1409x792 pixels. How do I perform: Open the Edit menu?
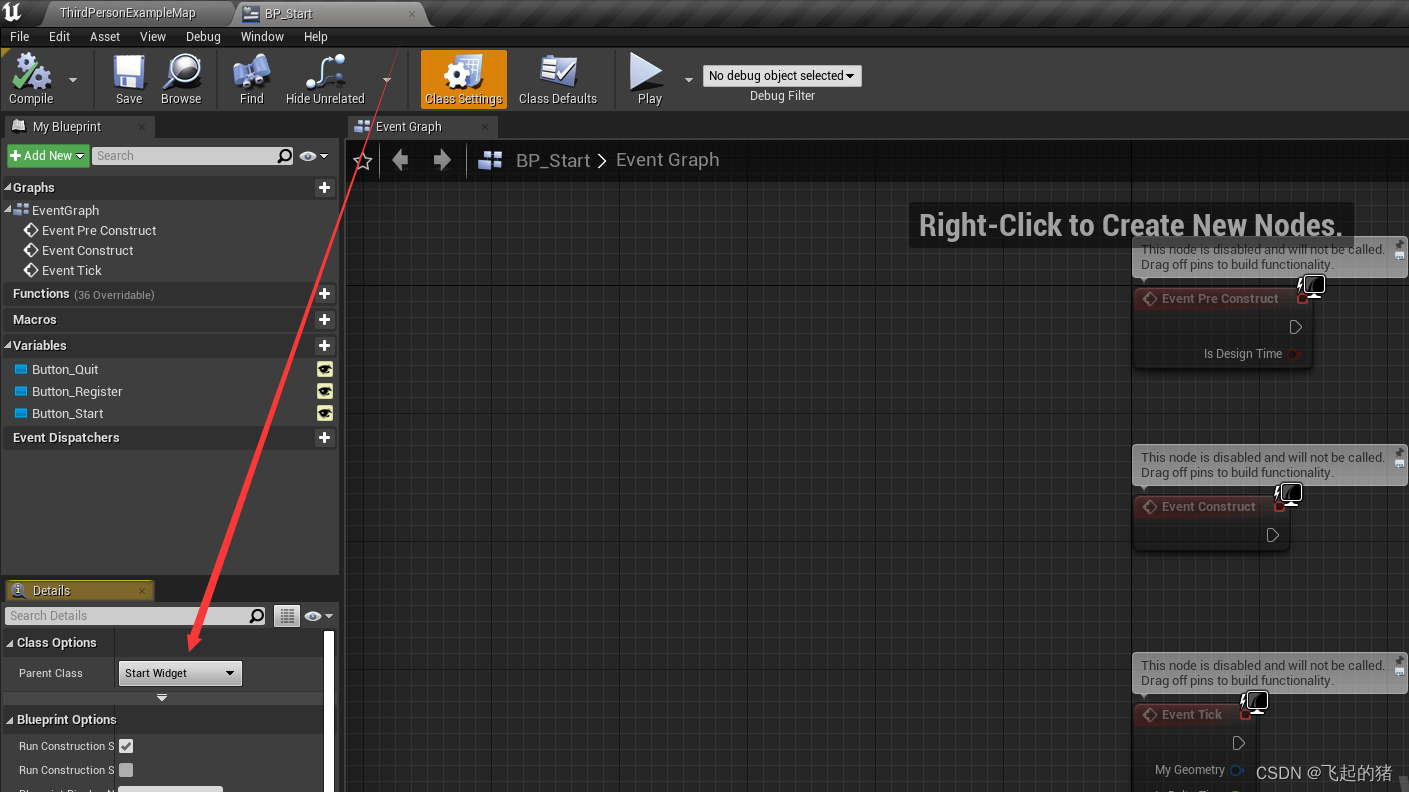point(59,36)
